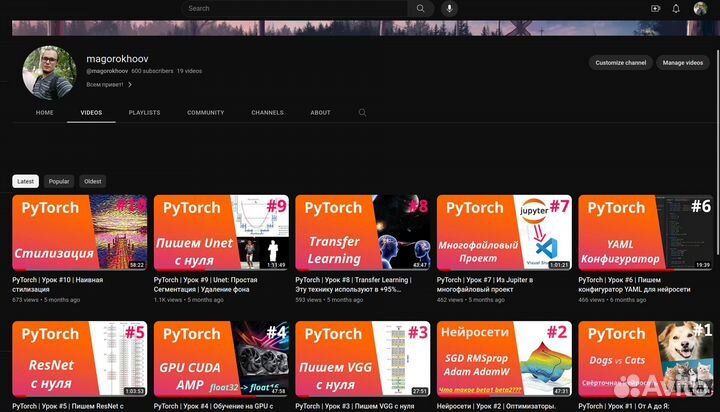
Task: Go to the ABOUT tab
Action: (320, 113)
